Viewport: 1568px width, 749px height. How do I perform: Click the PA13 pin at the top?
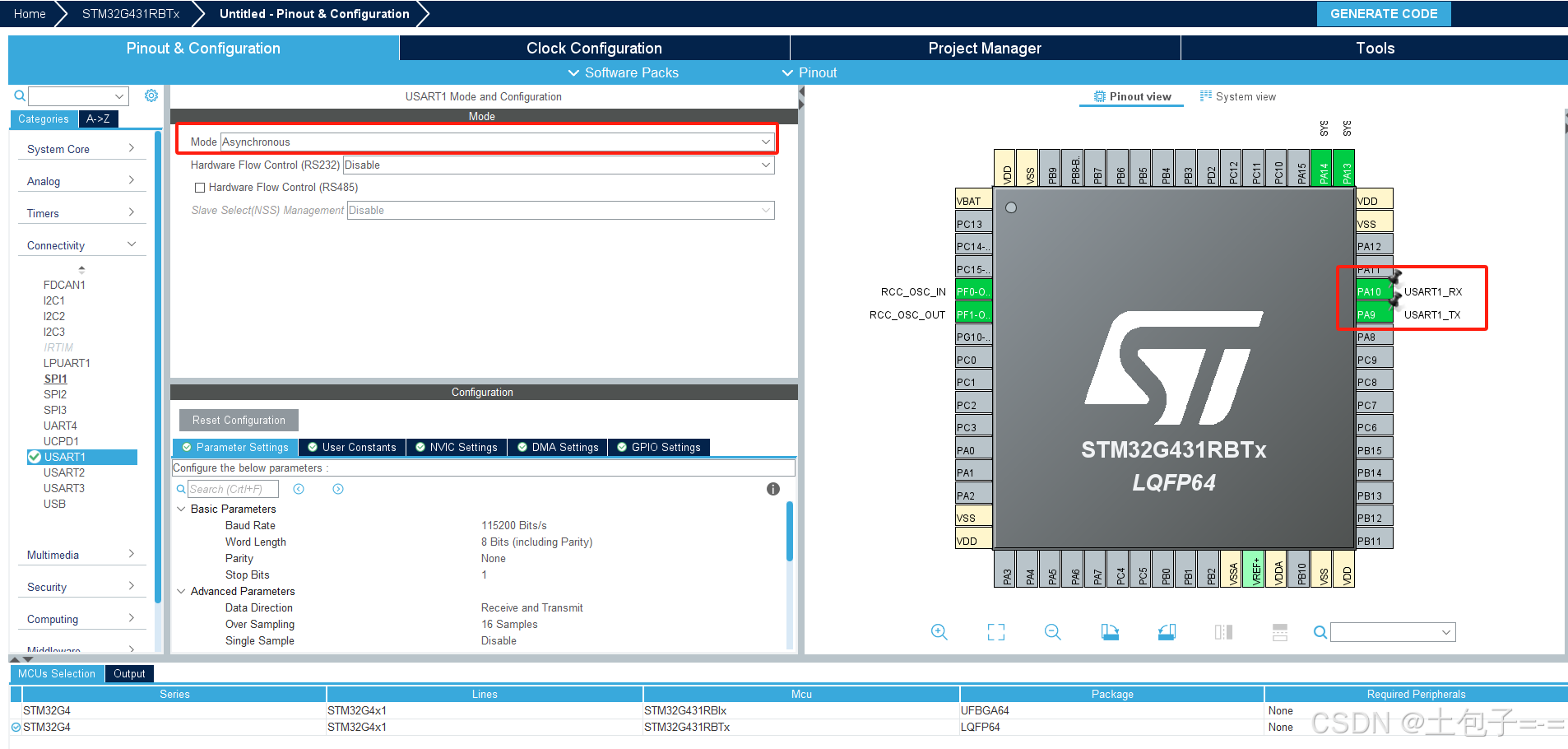tap(1346, 169)
